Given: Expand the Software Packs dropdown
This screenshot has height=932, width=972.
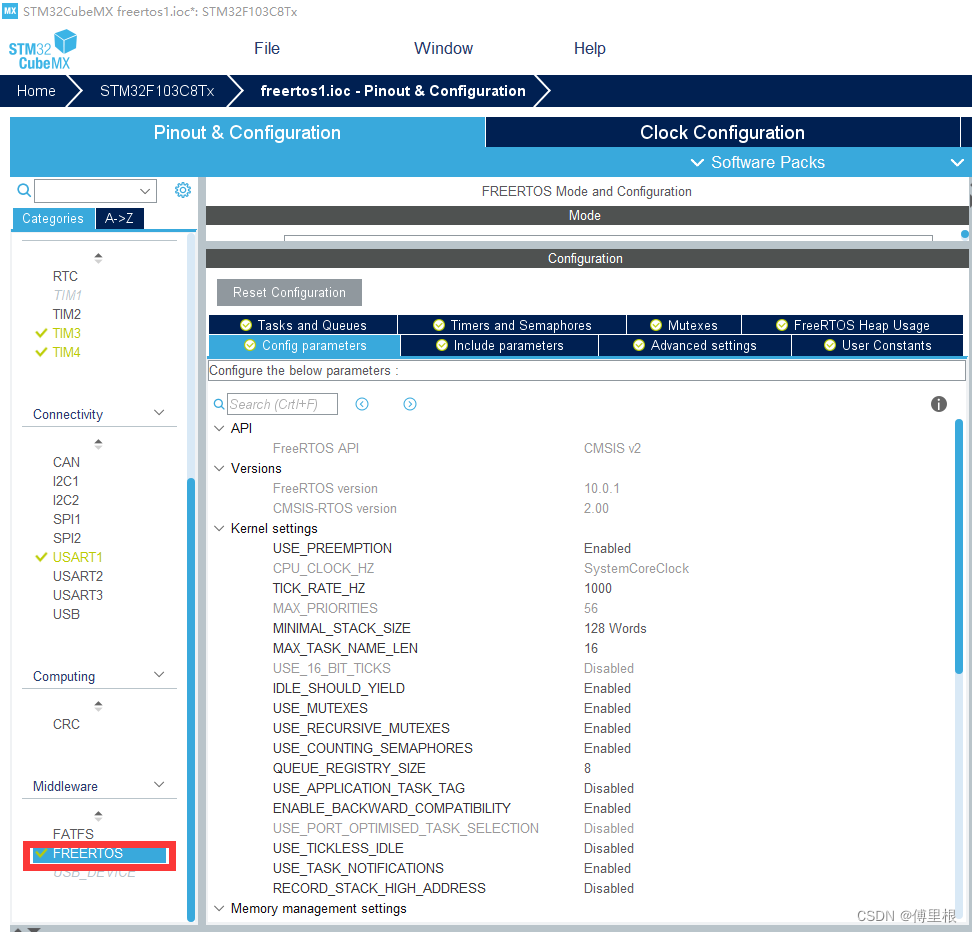Looking at the screenshot, I should tap(758, 162).
